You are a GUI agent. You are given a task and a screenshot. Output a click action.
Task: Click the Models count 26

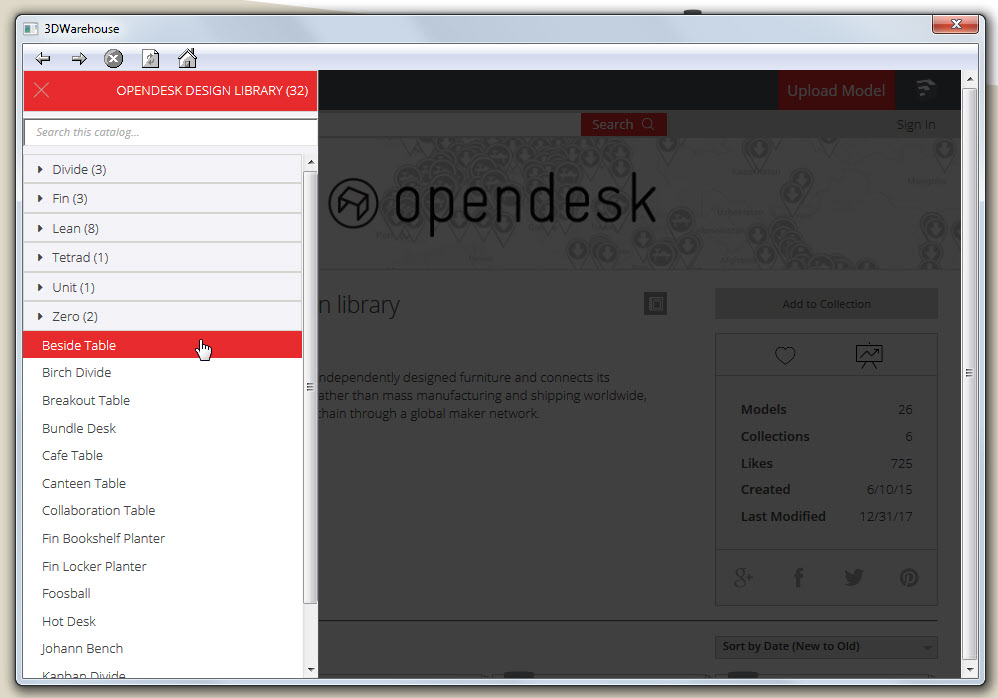[x=905, y=410]
